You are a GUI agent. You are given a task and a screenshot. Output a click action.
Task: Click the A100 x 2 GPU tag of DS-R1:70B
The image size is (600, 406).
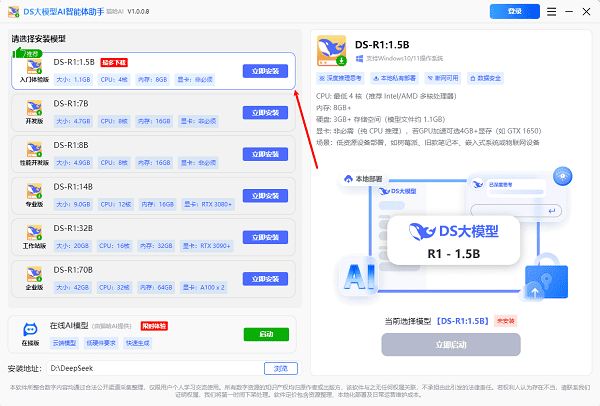pos(204,287)
